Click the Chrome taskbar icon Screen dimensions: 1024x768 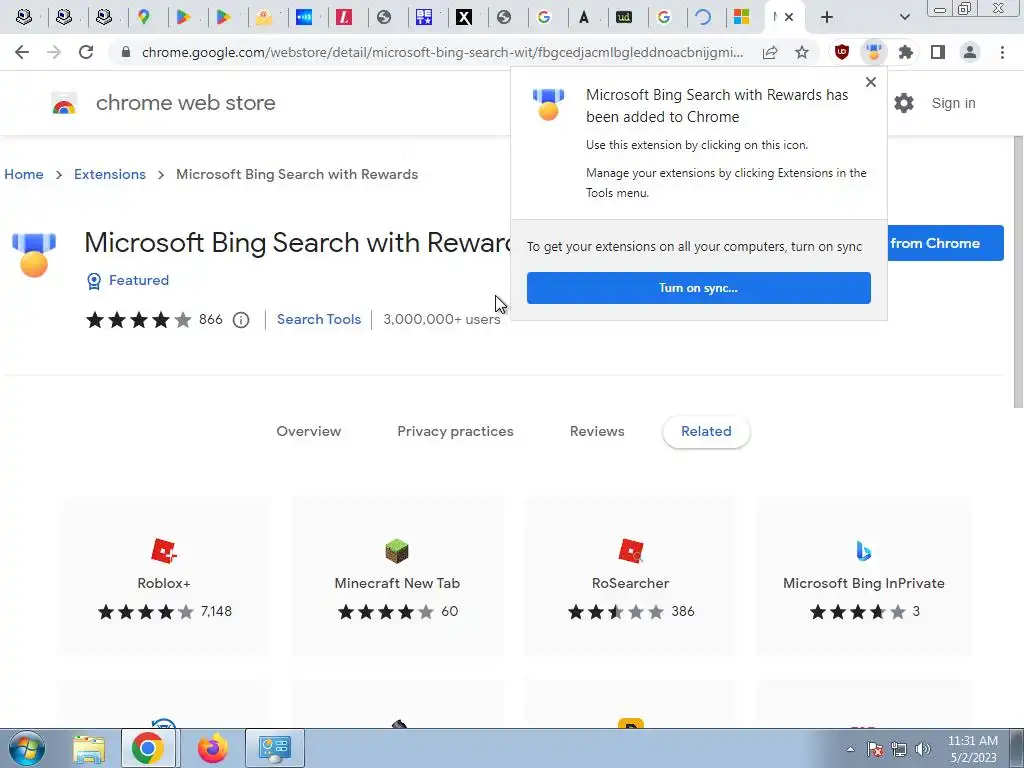(x=148, y=748)
